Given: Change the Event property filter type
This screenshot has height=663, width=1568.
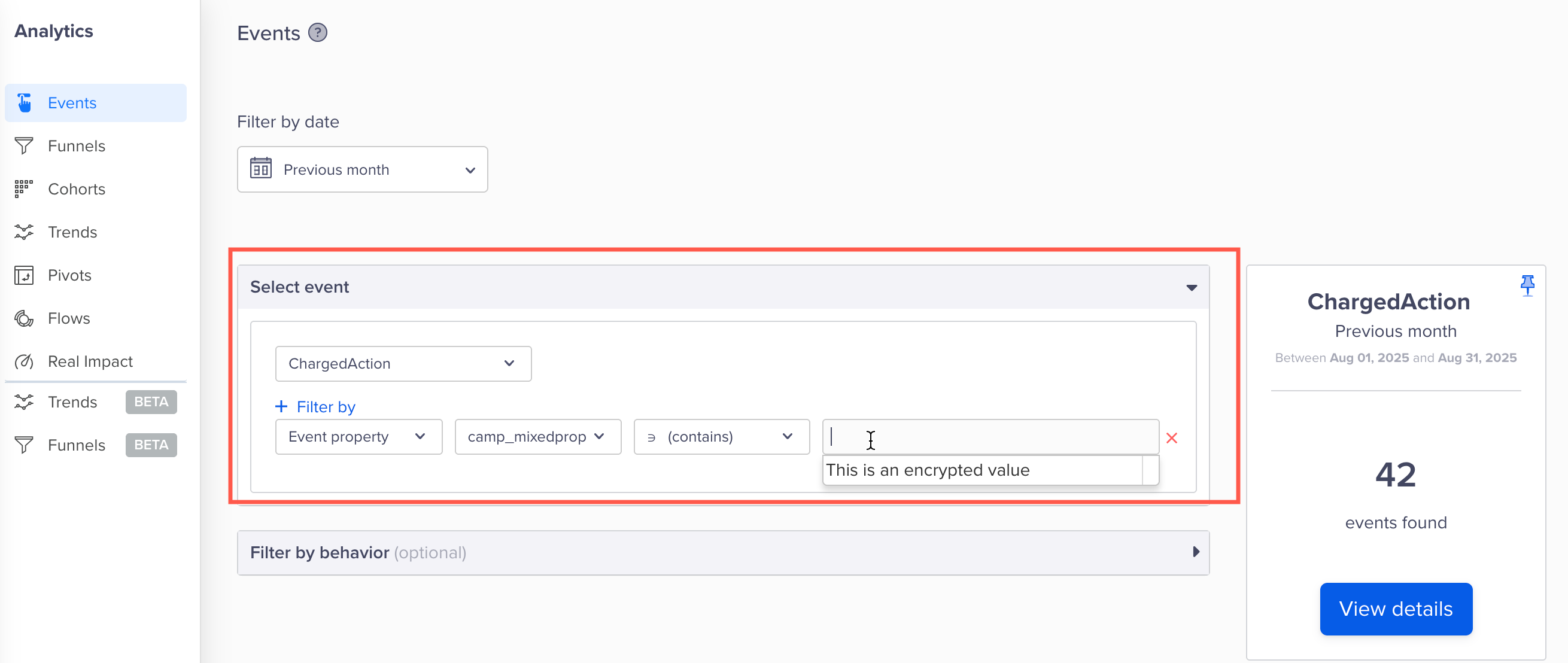Looking at the screenshot, I should point(358,437).
